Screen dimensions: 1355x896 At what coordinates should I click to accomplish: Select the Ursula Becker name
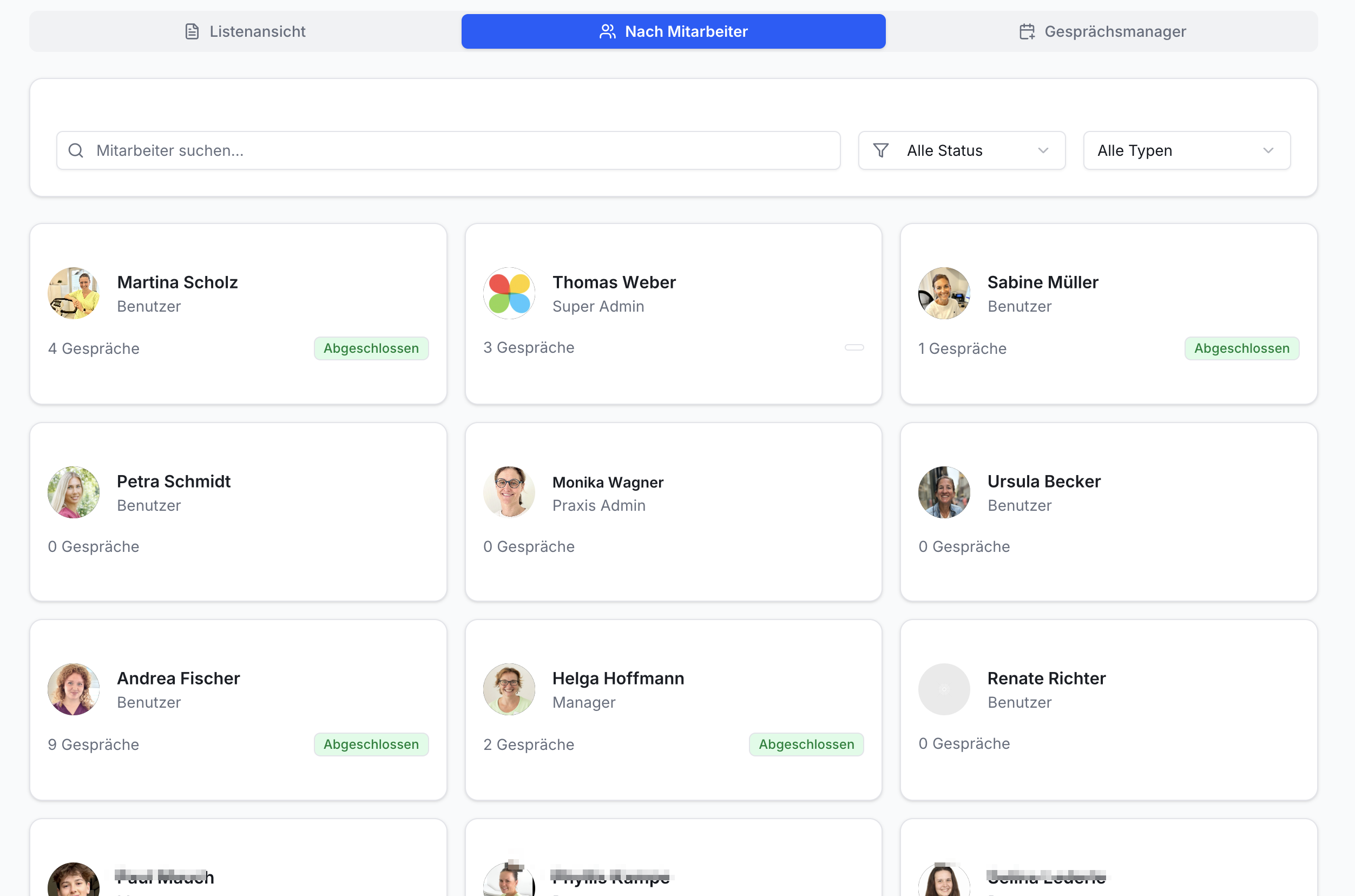coord(1043,481)
